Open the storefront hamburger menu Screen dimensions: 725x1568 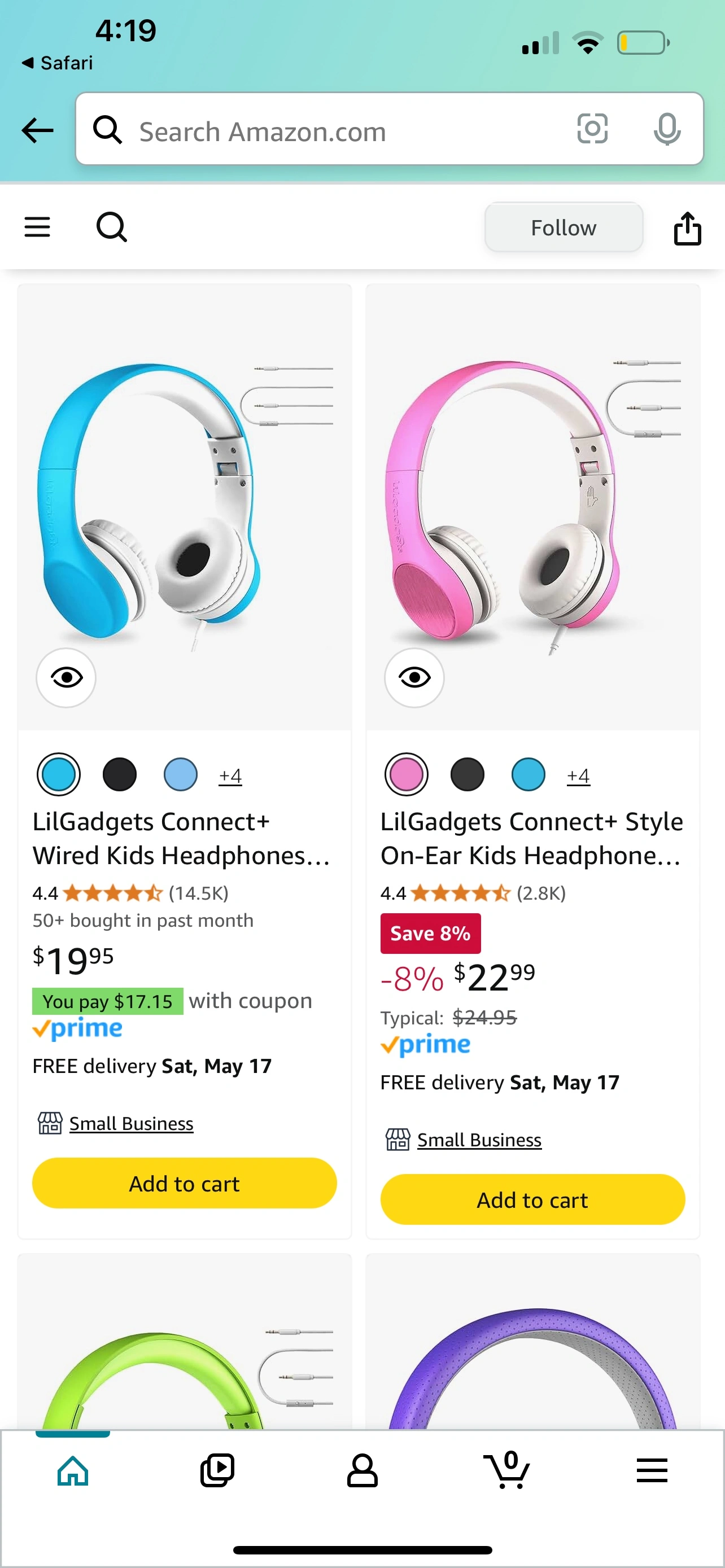pos(37,227)
